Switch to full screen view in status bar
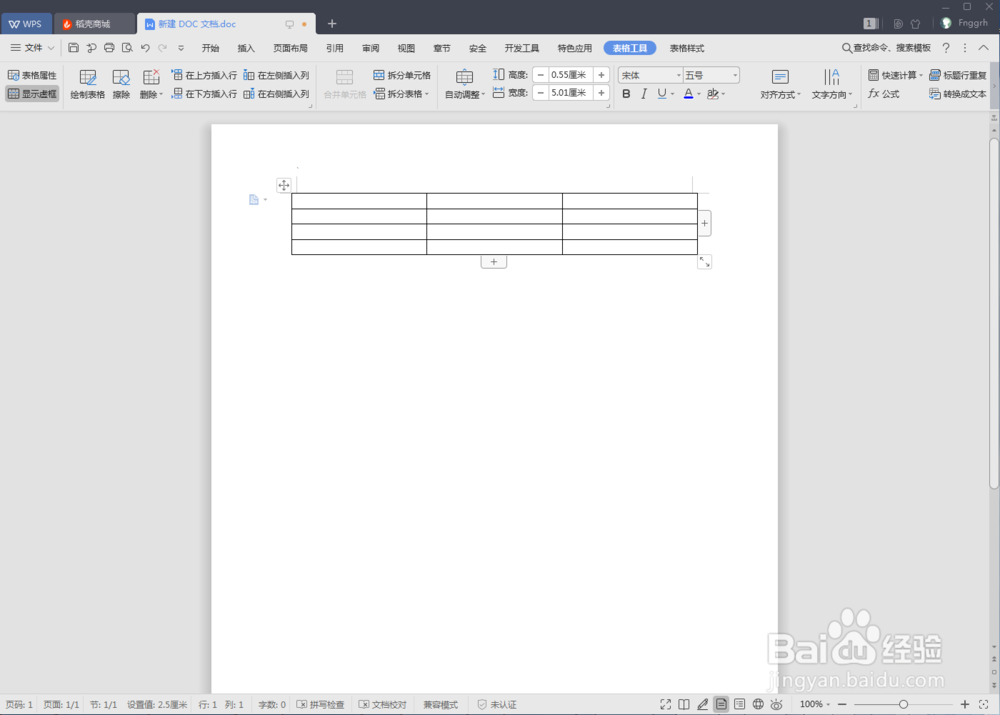This screenshot has height=715, width=1000. [x=665, y=704]
